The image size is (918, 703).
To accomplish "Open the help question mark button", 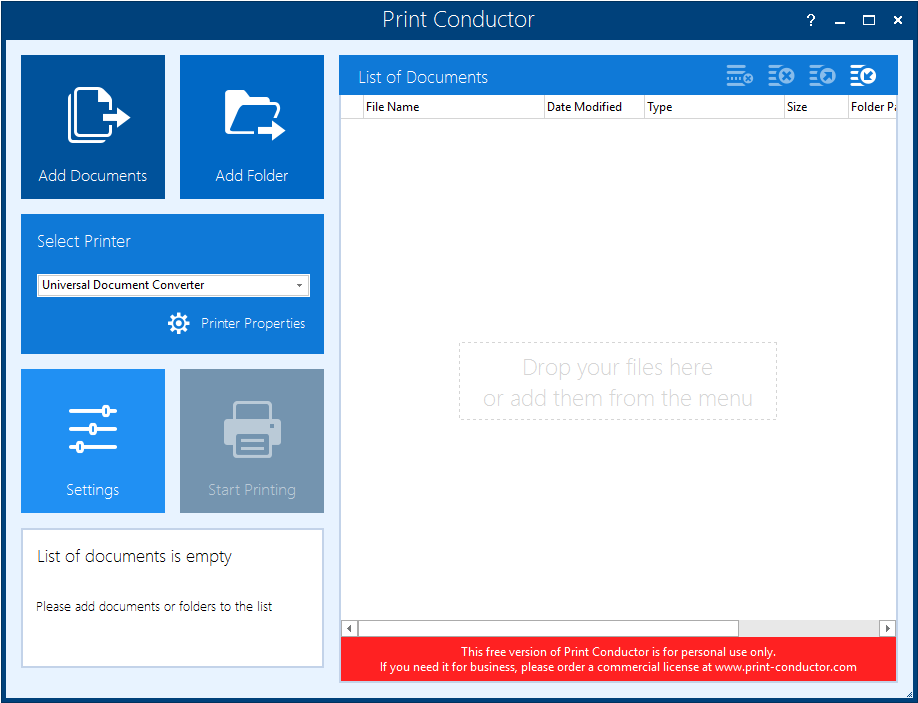I will [x=811, y=20].
